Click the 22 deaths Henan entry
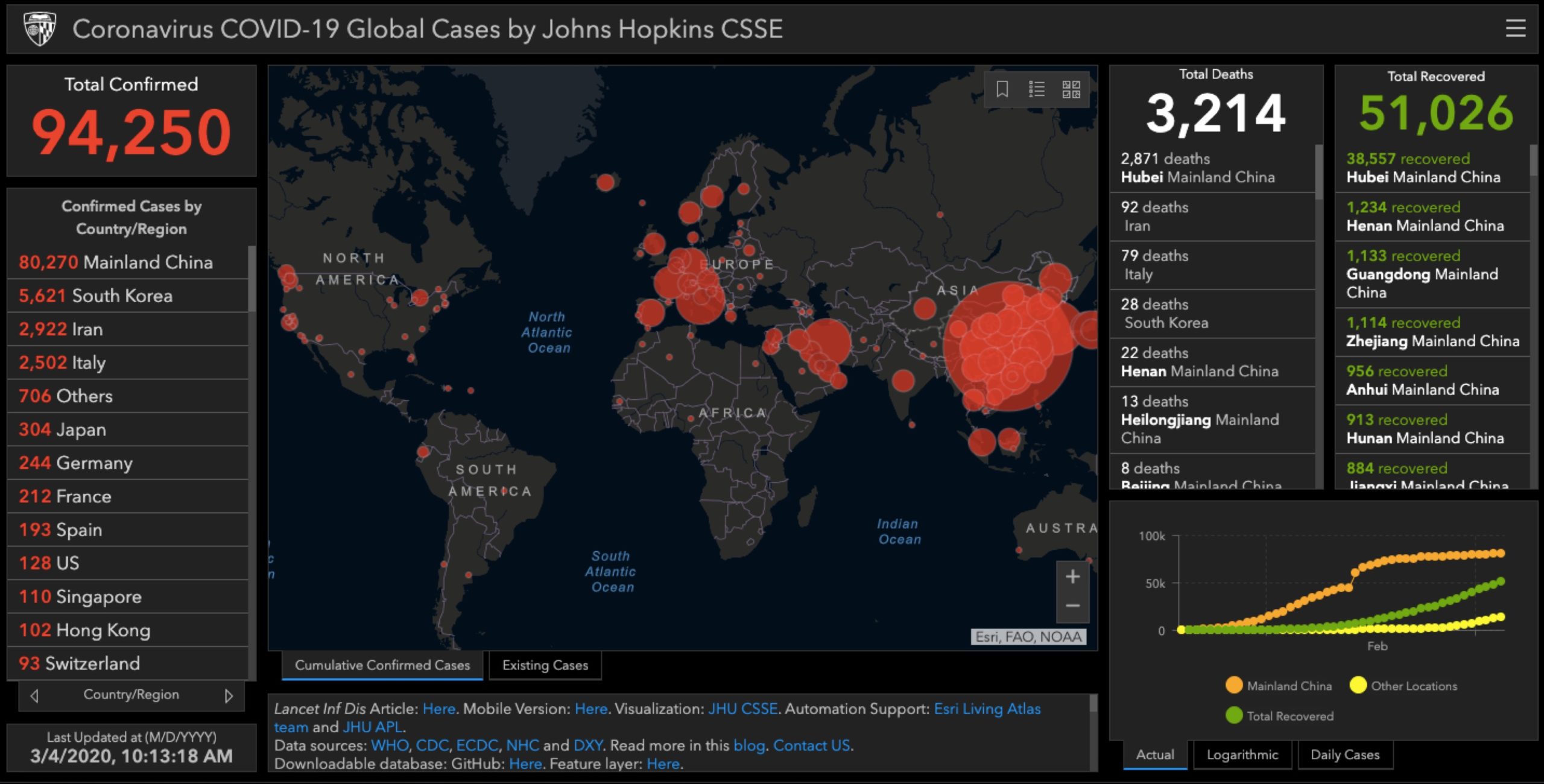This screenshot has width=1544, height=784. [x=1212, y=362]
